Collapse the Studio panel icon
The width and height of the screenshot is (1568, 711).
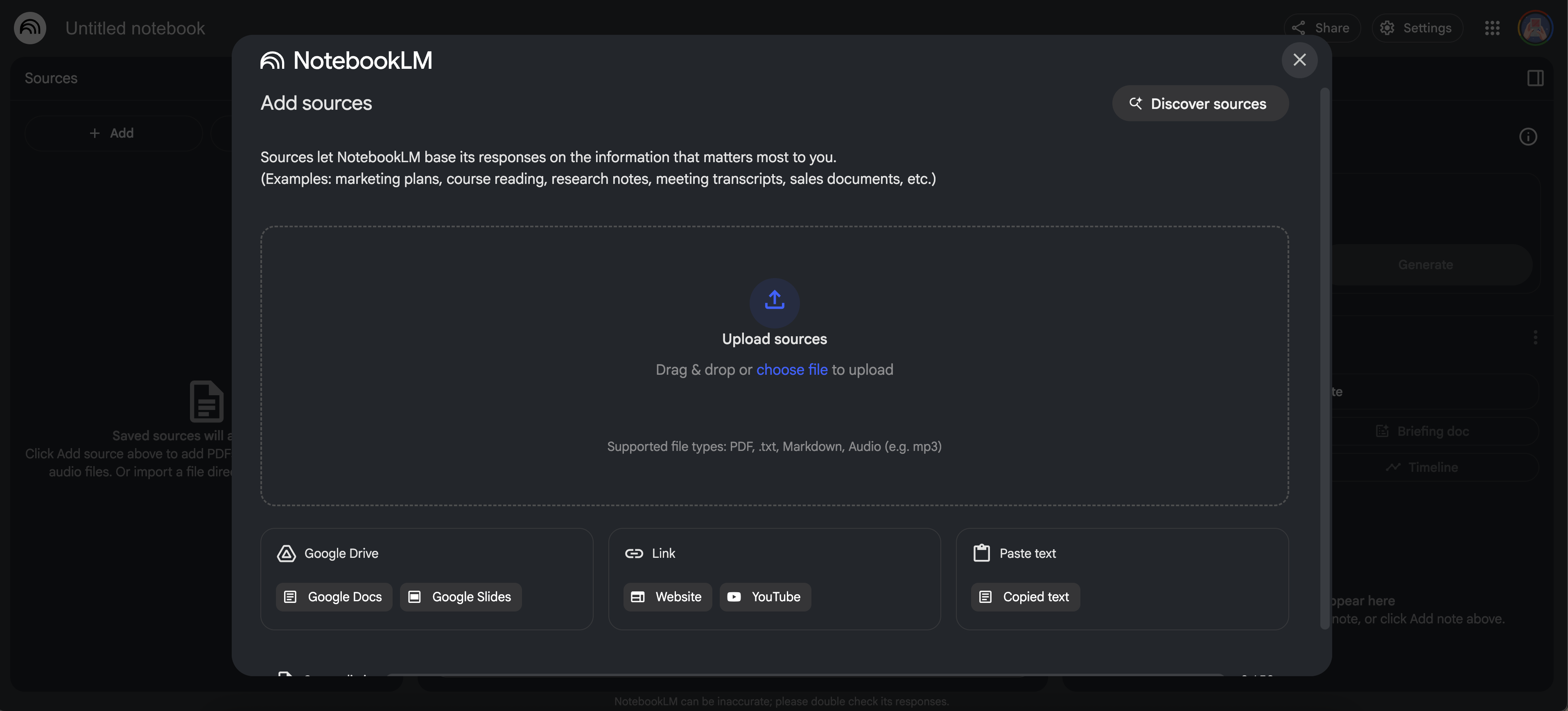[x=1535, y=78]
